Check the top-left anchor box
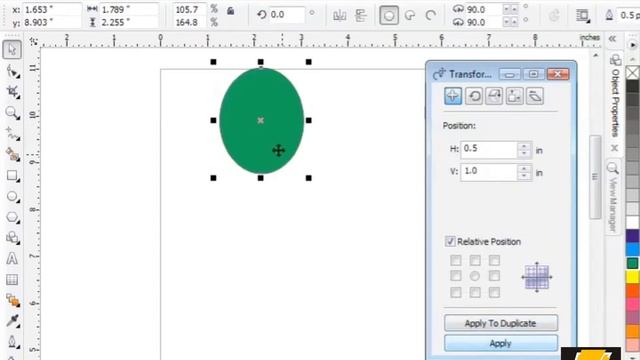The width and height of the screenshot is (640, 360). click(456, 260)
